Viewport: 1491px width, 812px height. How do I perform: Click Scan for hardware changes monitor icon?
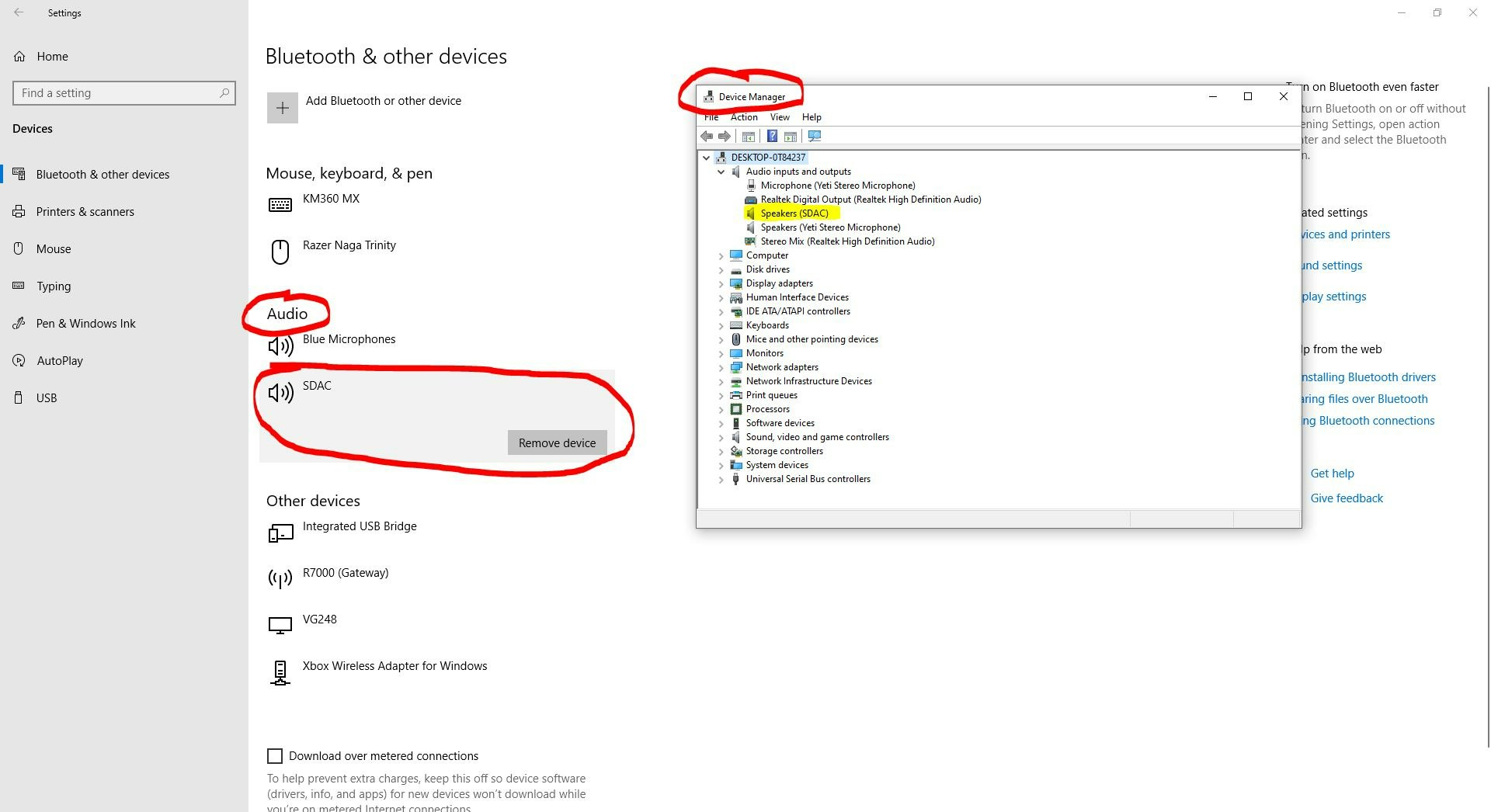click(x=814, y=137)
